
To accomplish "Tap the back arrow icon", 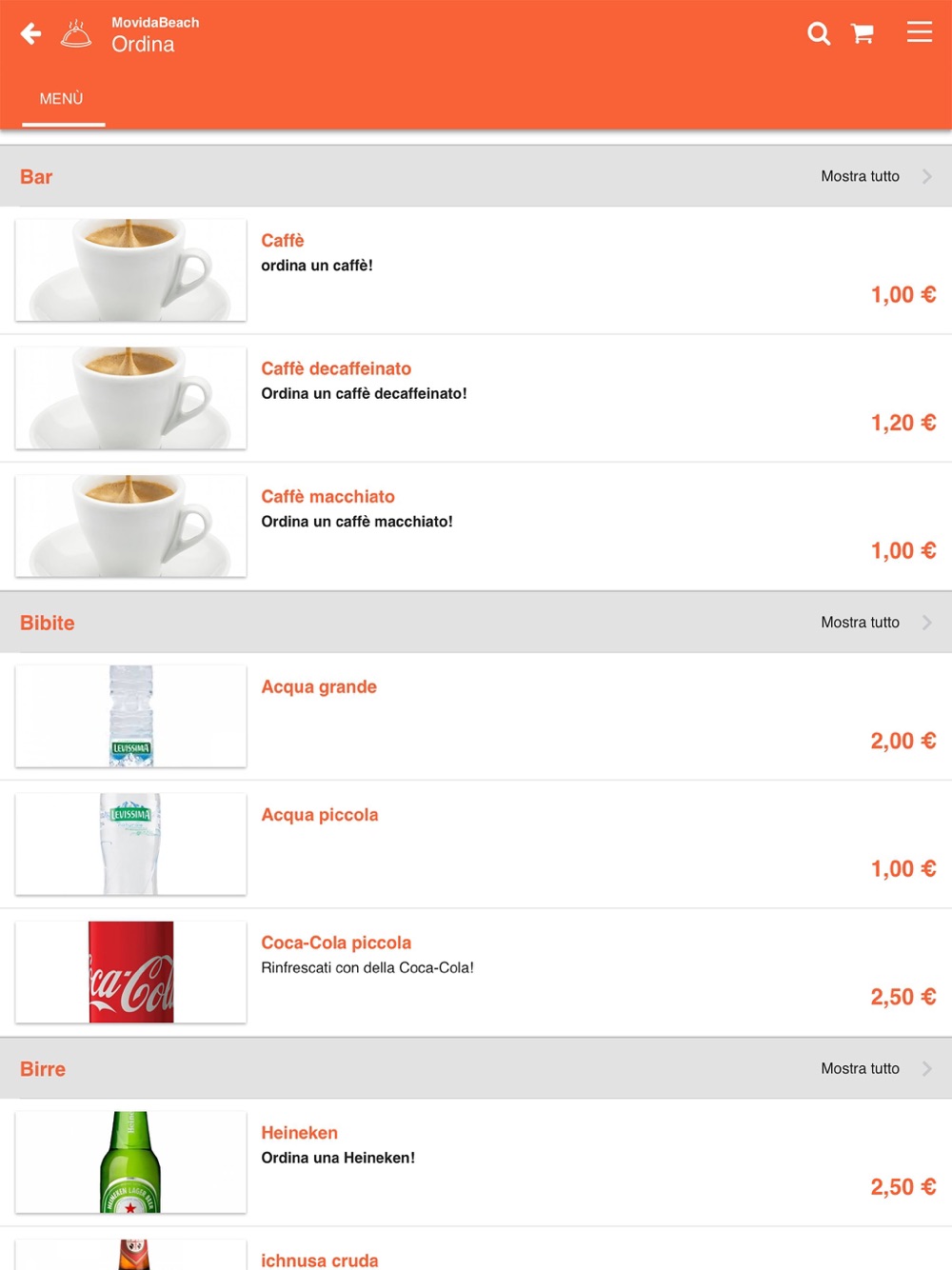I will [x=31, y=34].
